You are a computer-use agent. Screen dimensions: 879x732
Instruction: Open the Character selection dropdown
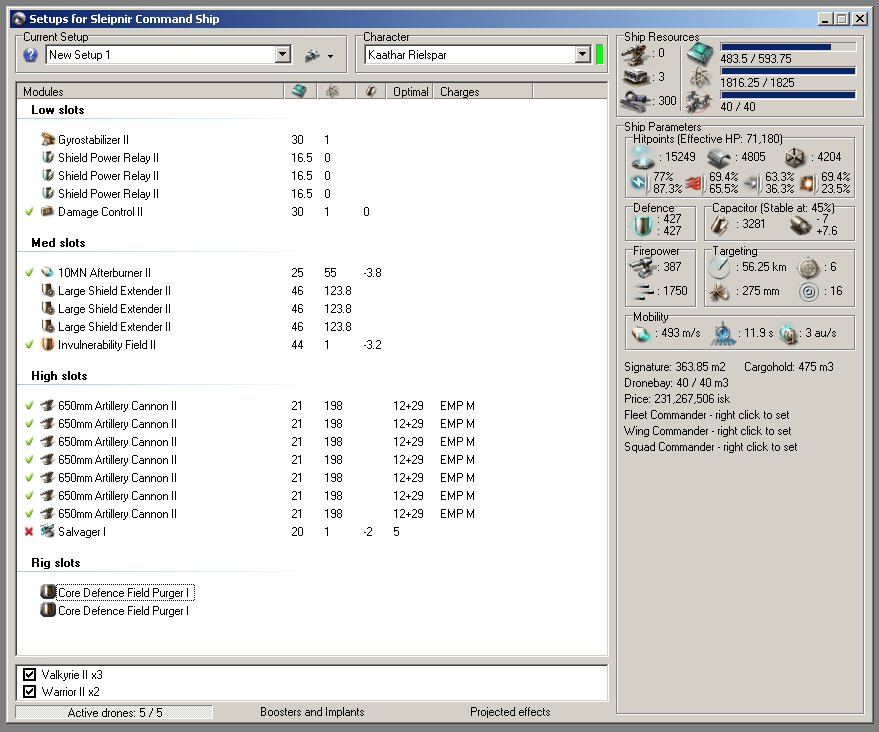[x=582, y=56]
